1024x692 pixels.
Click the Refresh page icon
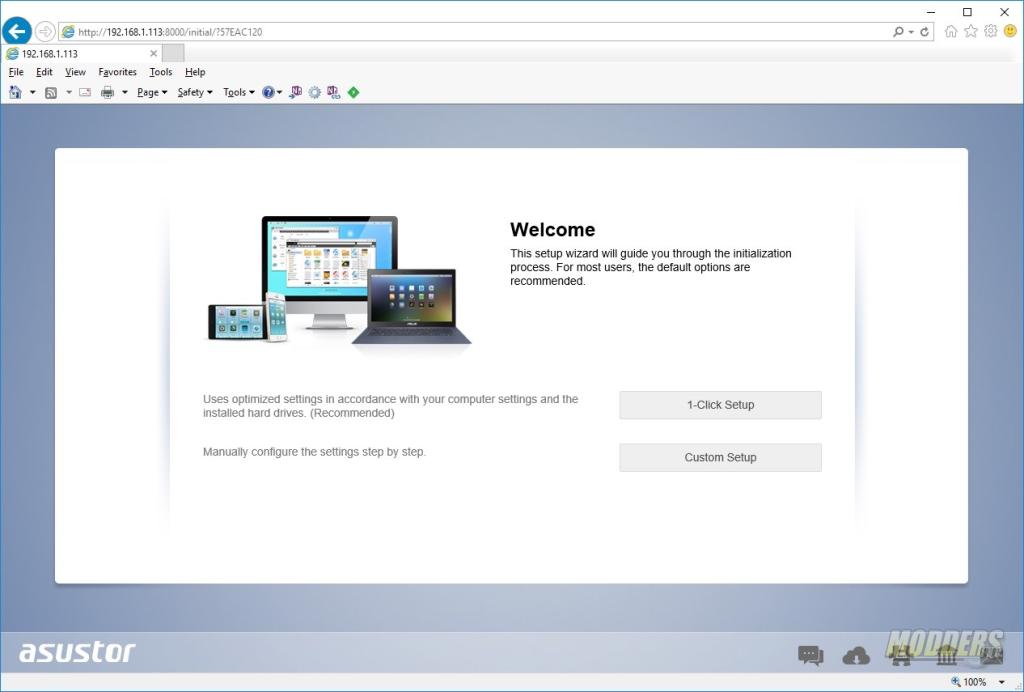pyautogui.click(x=925, y=32)
